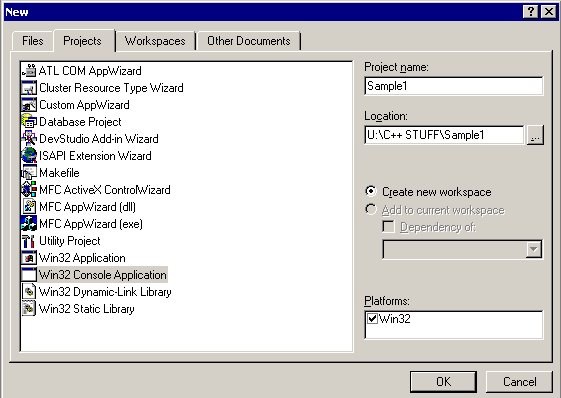Select the ATL COM AppWizard label
This screenshot has width=561, height=398.
(90, 71)
